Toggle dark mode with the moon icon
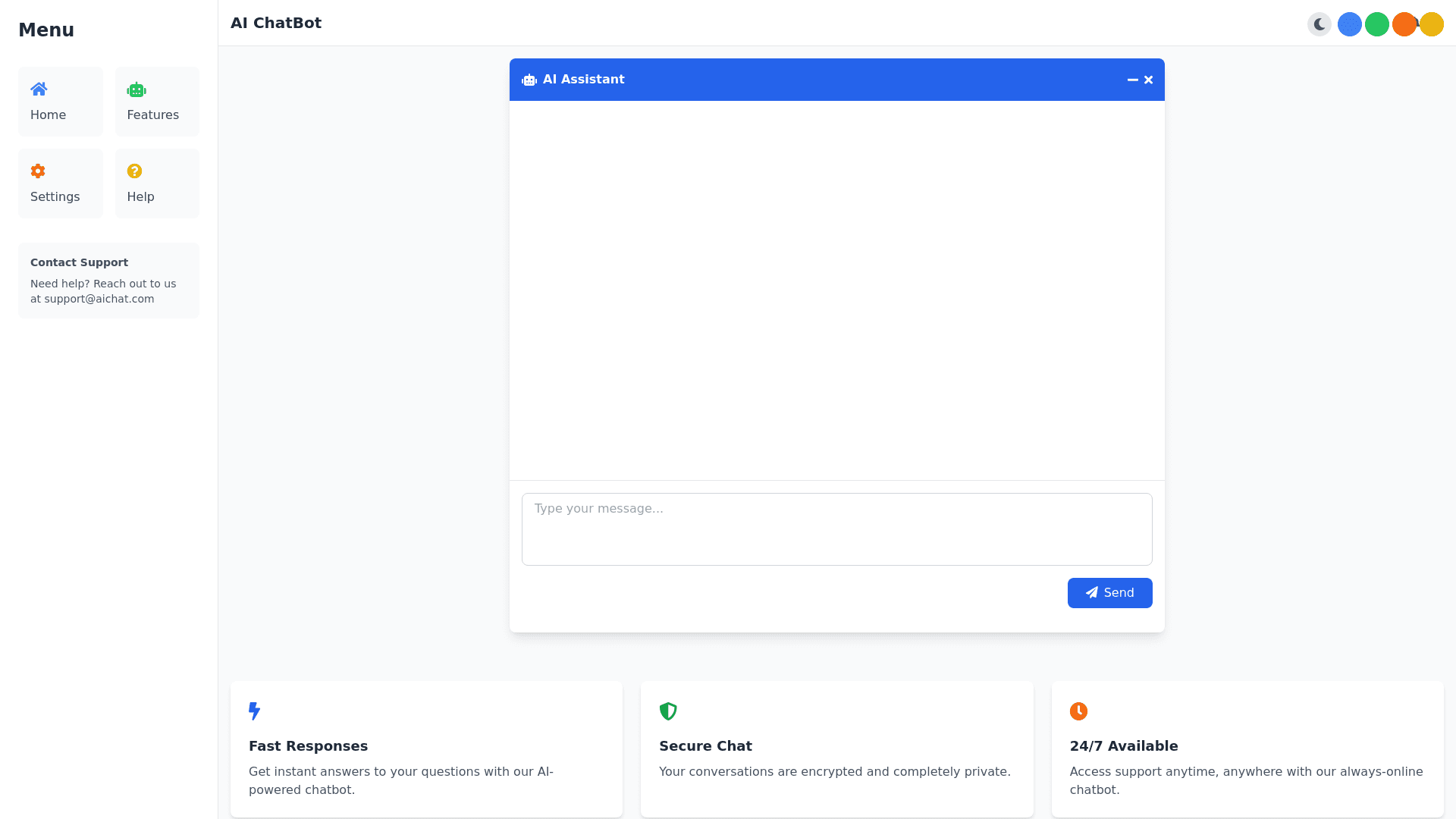Viewport: 1456px width, 819px height. 1319,24
